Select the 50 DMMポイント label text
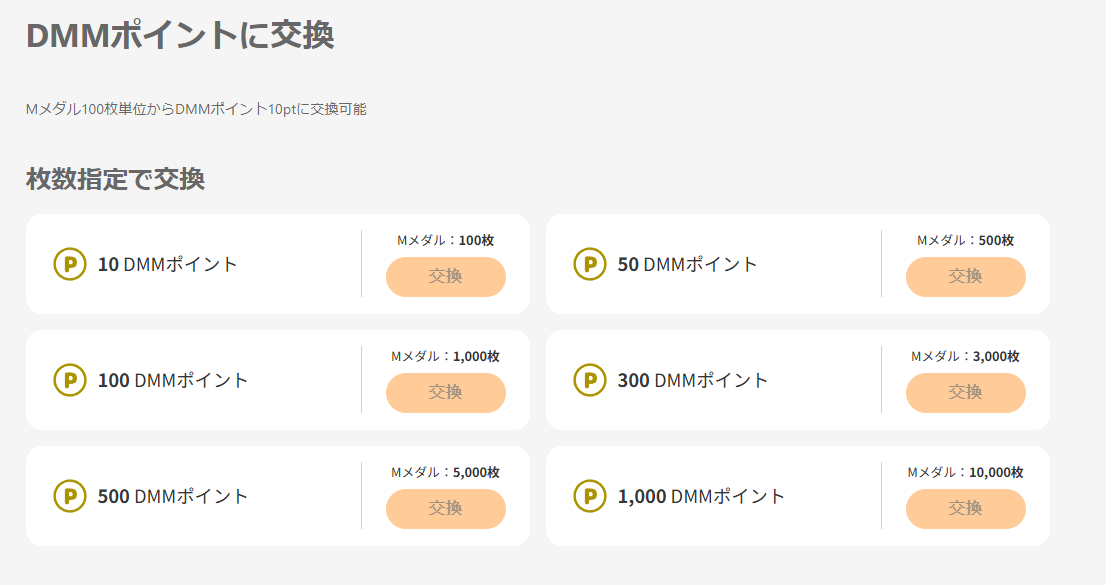Screen dimensions: 1106x585 click(x=688, y=265)
